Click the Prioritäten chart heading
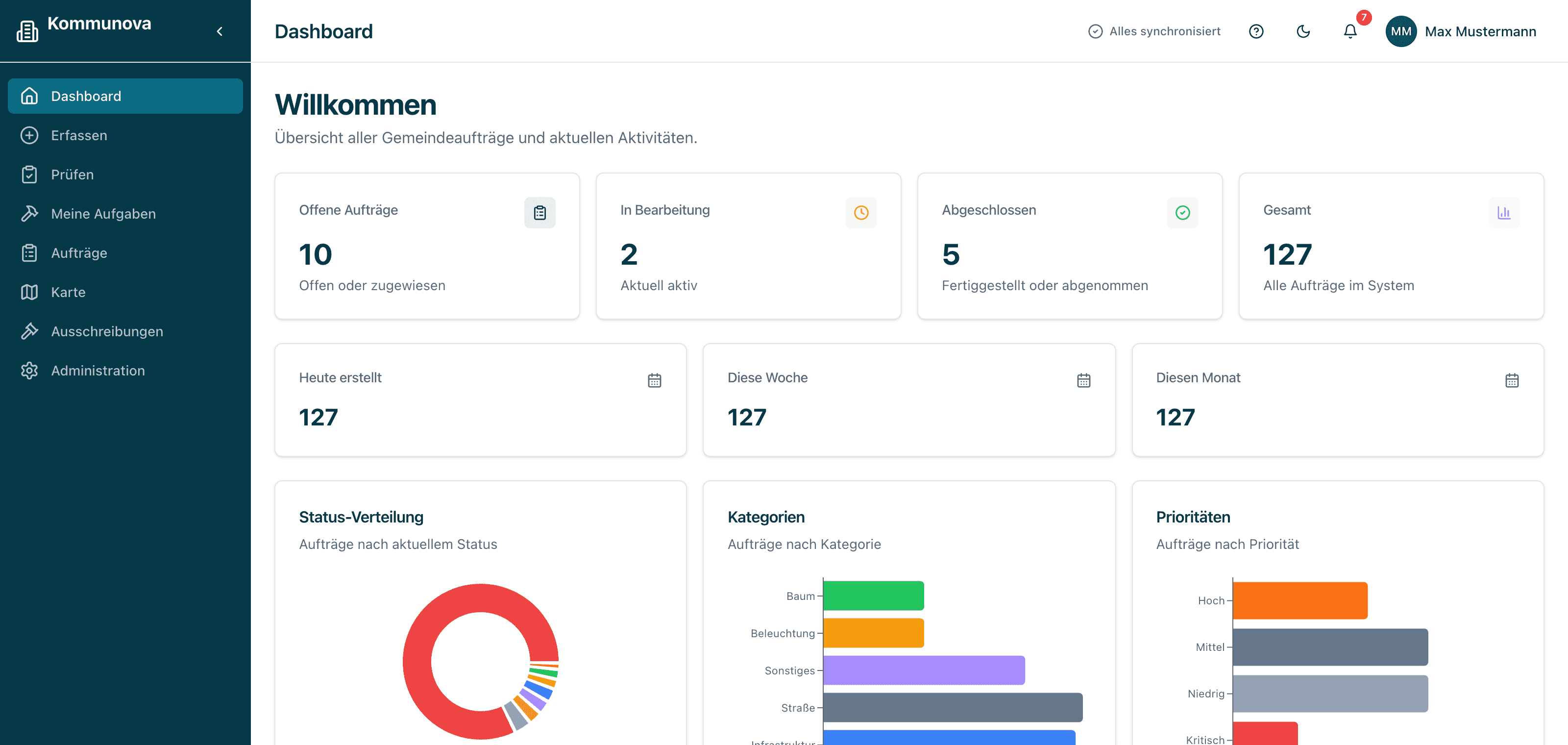This screenshot has height=745, width=1568. coord(1193,518)
